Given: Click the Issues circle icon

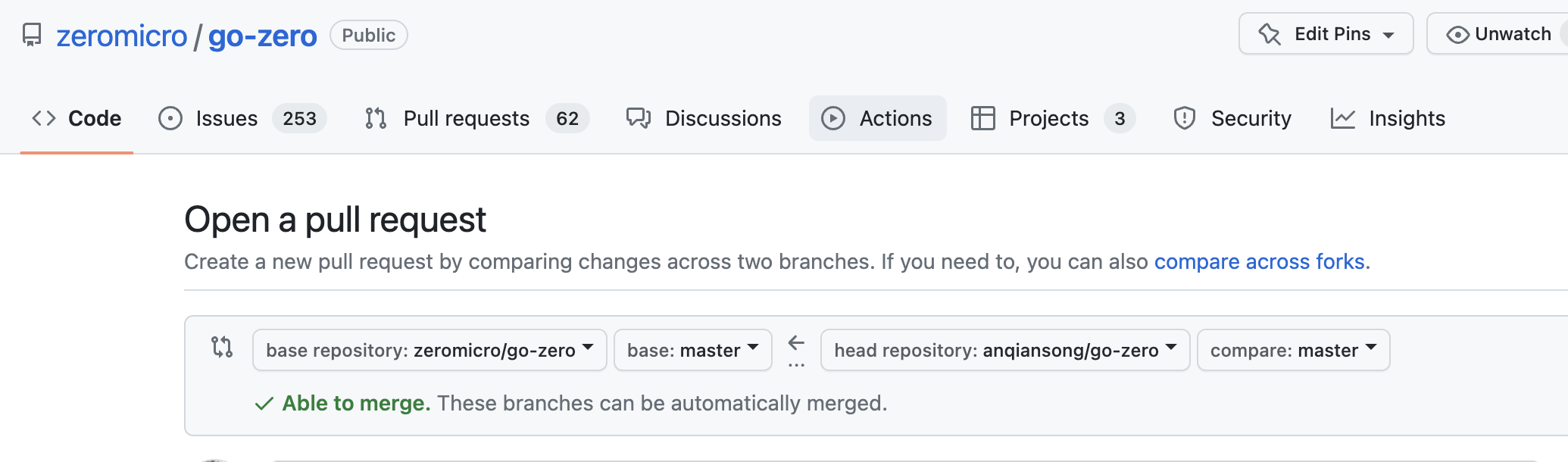Looking at the screenshot, I should click(170, 118).
